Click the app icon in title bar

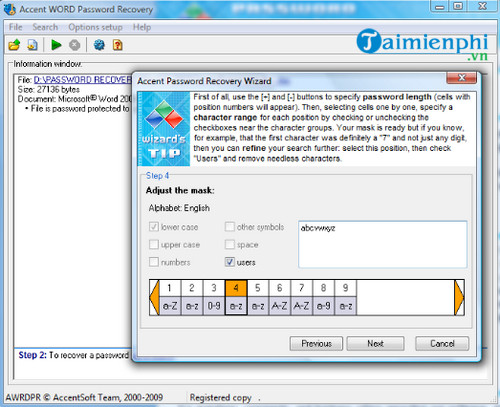pos(10,9)
